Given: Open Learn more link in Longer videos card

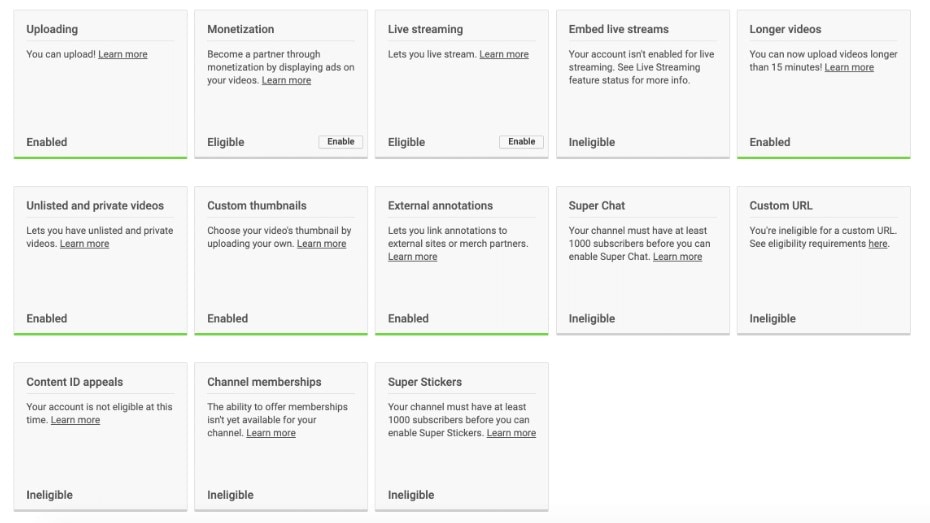Looking at the screenshot, I should pos(849,68).
